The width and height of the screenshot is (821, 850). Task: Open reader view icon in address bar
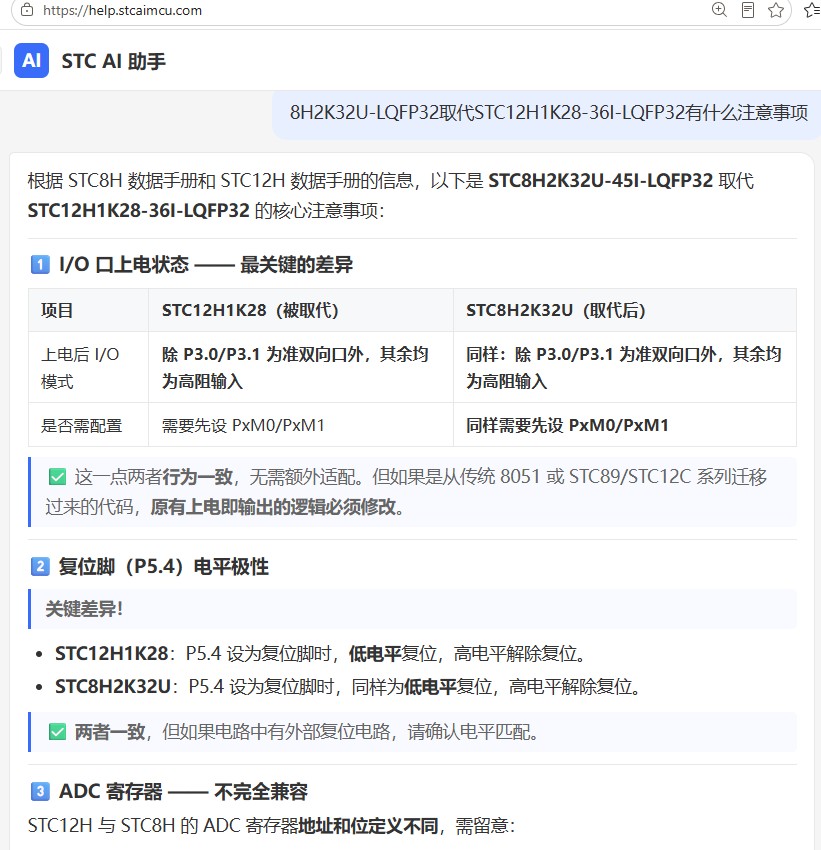click(748, 10)
